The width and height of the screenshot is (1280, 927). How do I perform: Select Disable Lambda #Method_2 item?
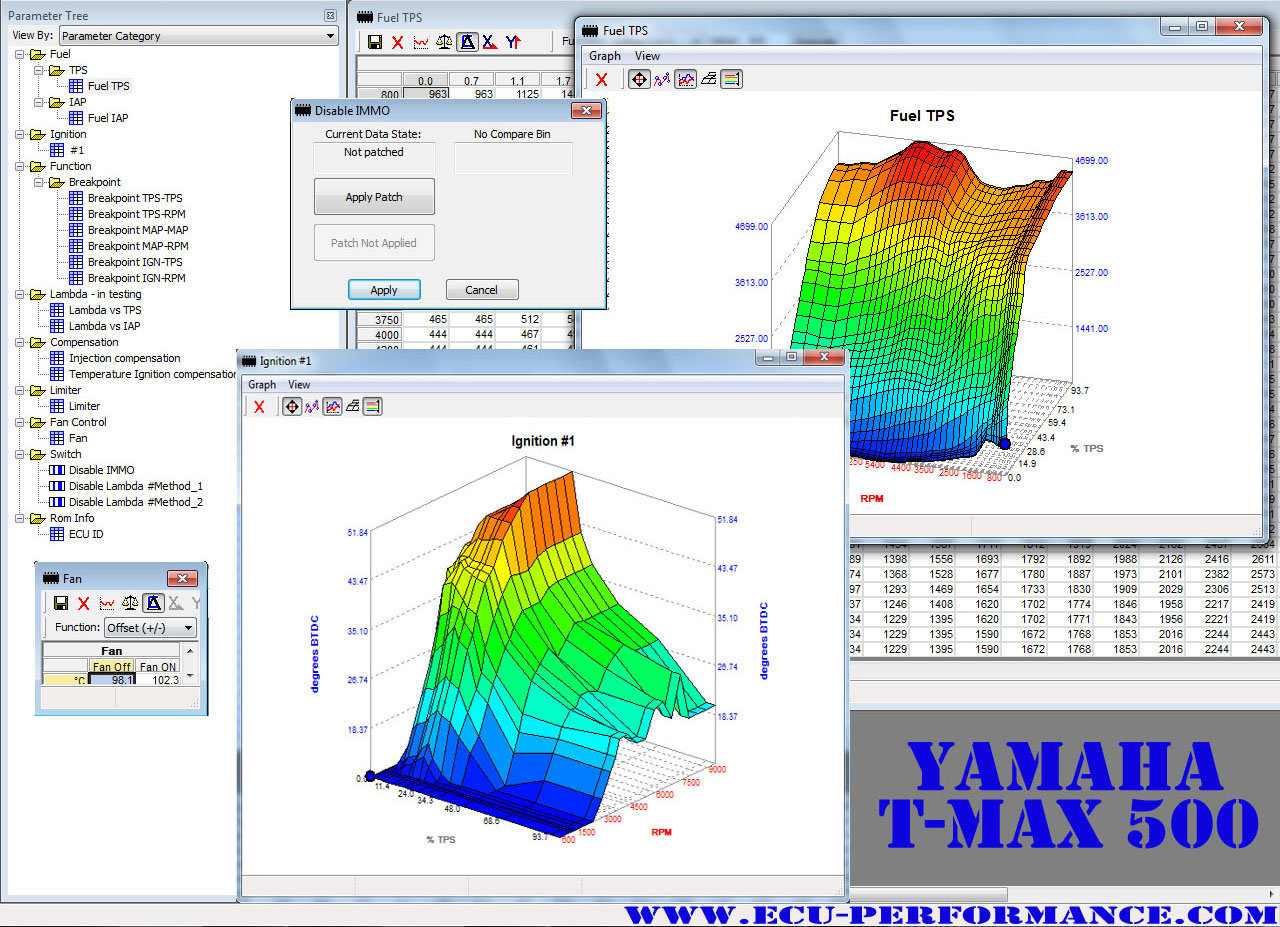136,502
